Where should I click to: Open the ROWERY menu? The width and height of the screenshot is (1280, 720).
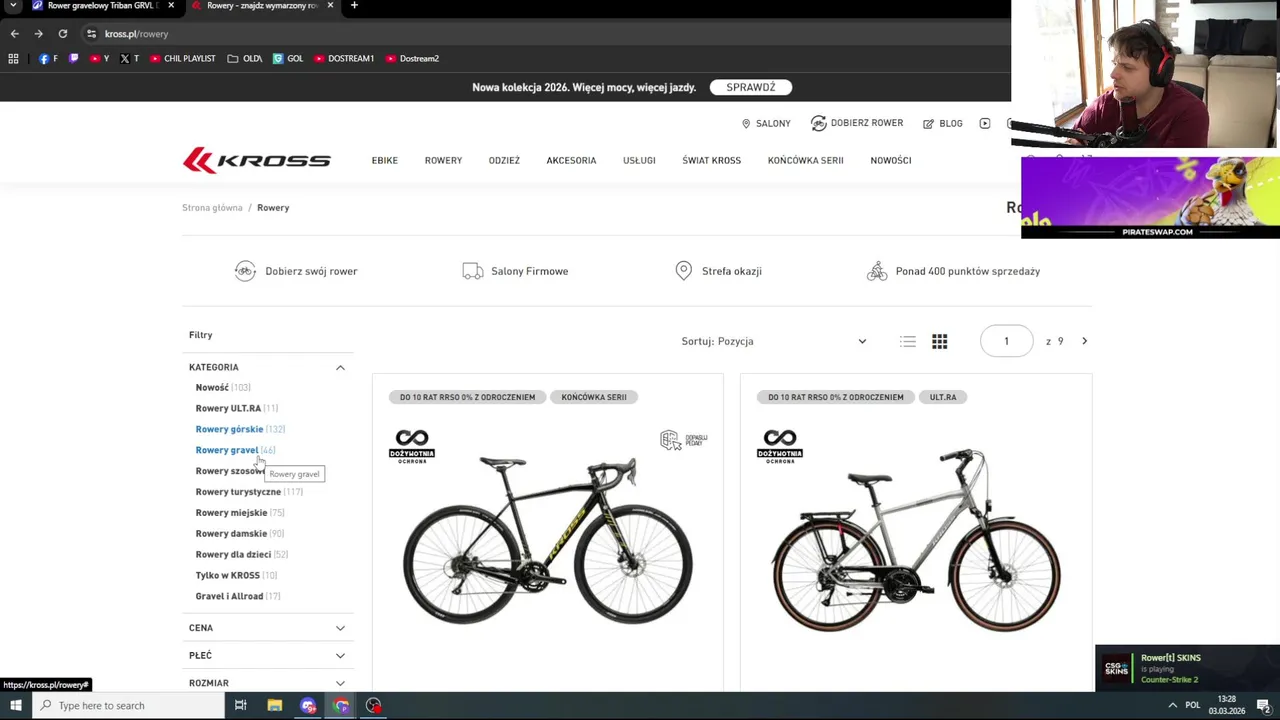tap(443, 160)
